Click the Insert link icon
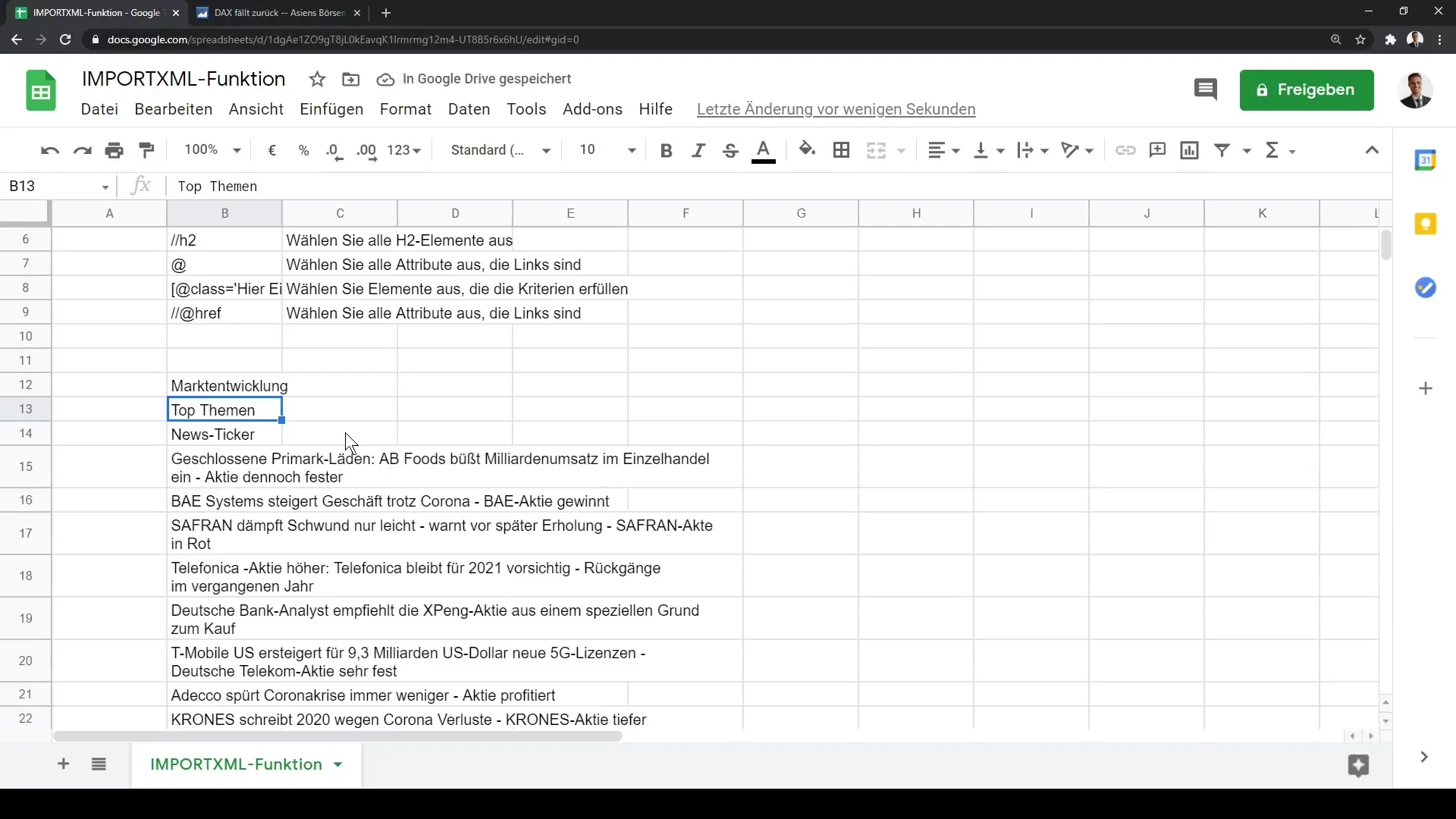Viewport: 1456px width, 819px height. tap(1125, 150)
